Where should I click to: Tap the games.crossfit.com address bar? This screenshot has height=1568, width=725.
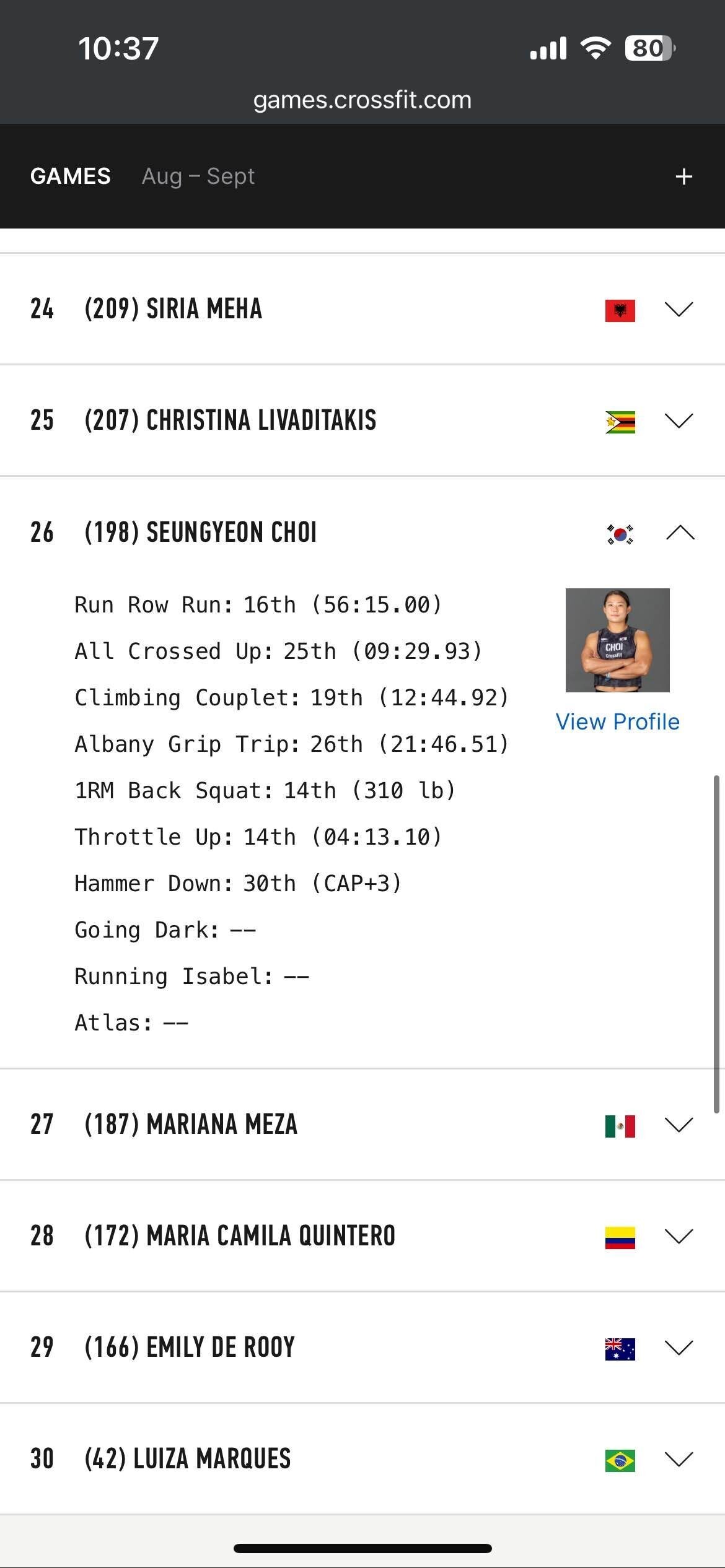pos(362,100)
